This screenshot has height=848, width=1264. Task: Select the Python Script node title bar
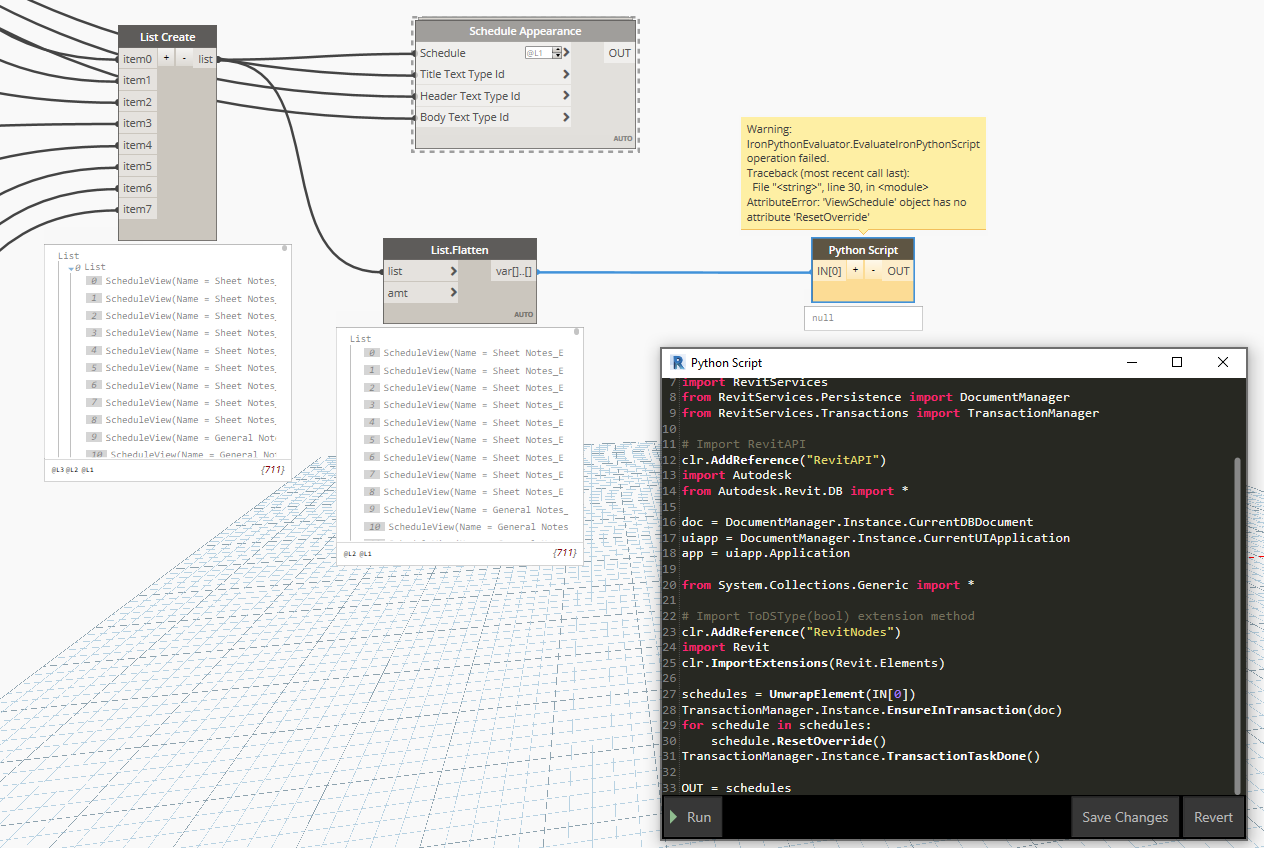click(x=863, y=250)
